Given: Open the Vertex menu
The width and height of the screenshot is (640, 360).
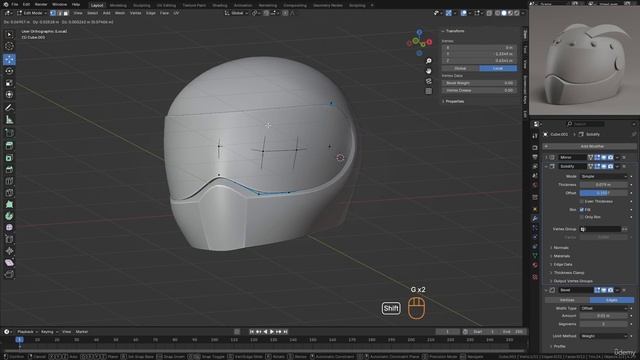Looking at the screenshot, I should click(x=136, y=13).
